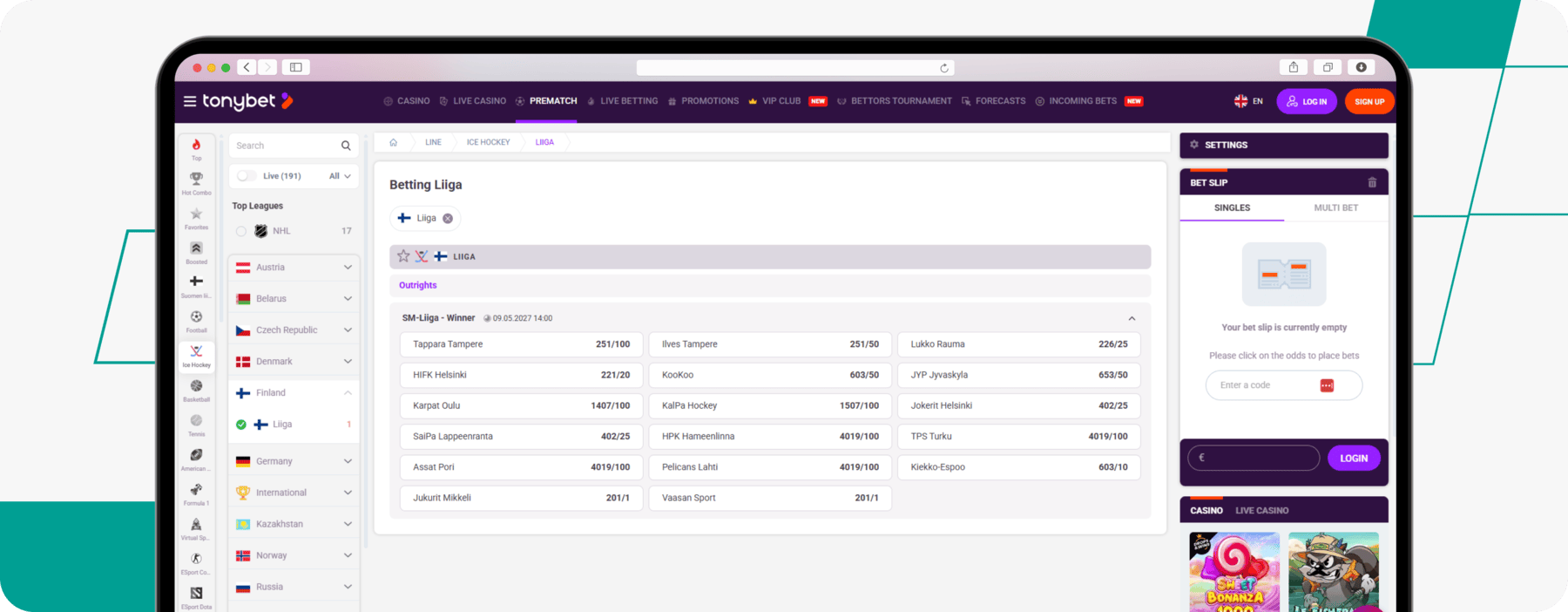Open browser downloads icon
Image resolution: width=1568 pixels, height=612 pixels.
(x=1362, y=67)
